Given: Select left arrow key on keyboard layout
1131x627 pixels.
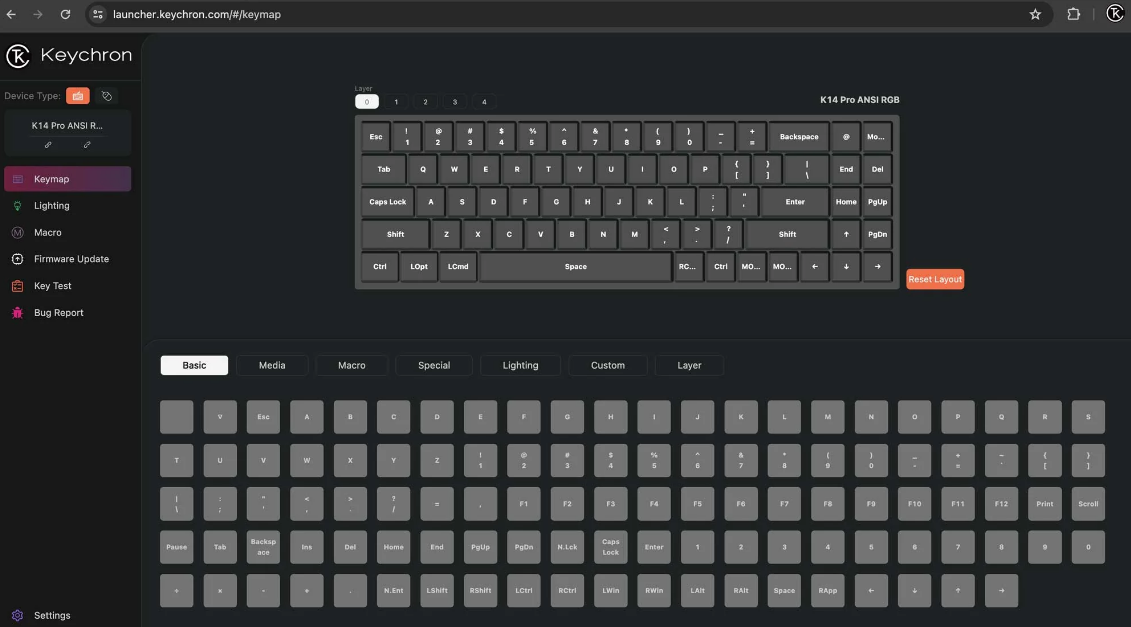Looking at the screenshot, I should [814, 267].
